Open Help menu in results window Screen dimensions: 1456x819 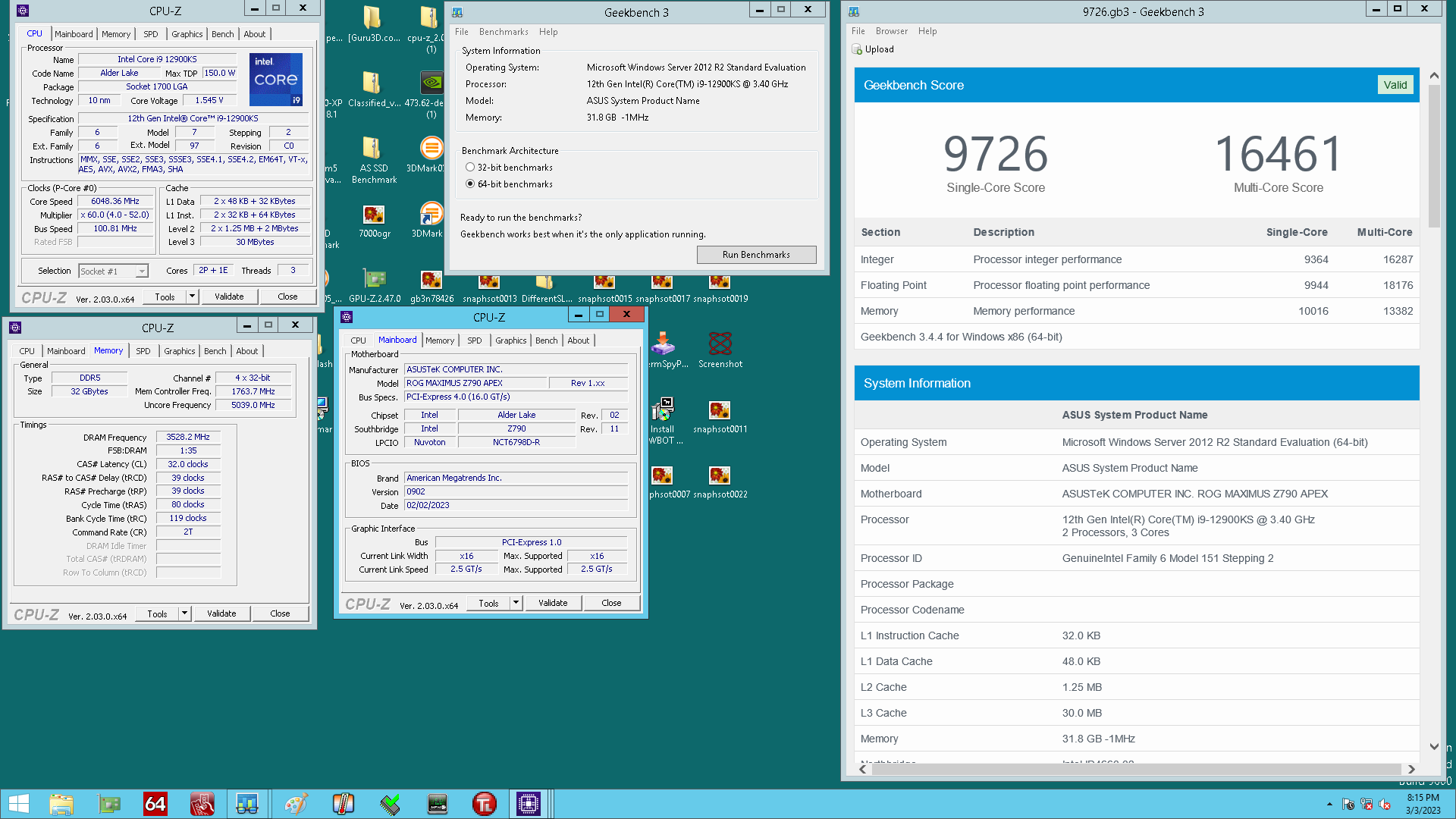927,31
